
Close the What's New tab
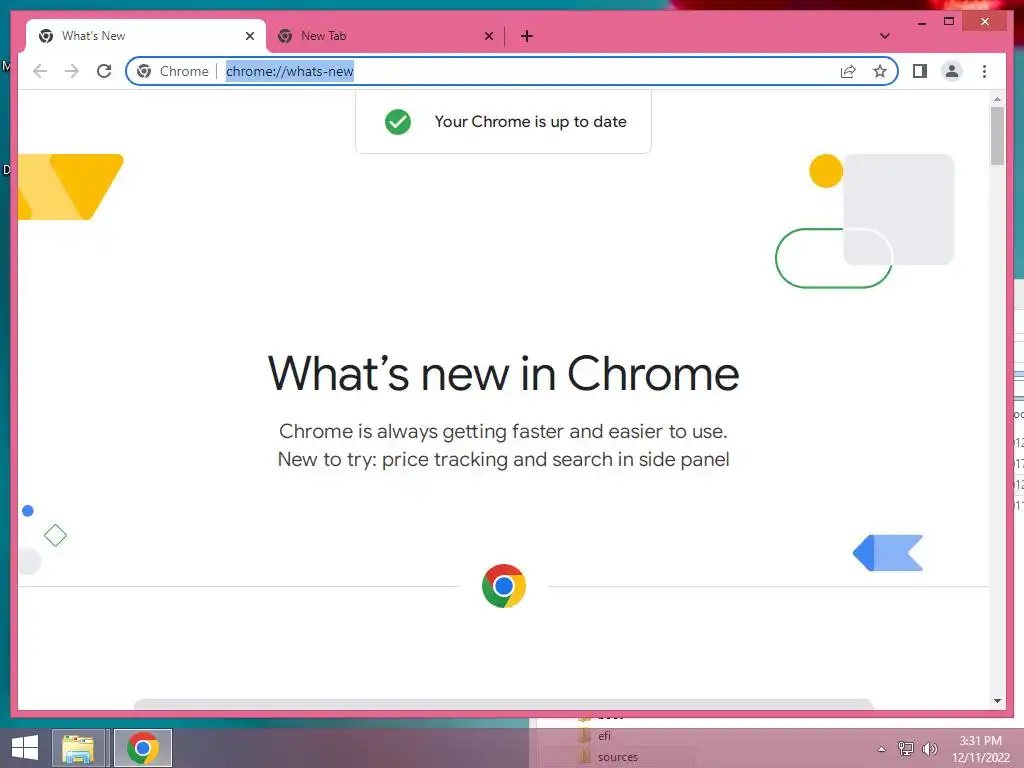tap(249, 36)
